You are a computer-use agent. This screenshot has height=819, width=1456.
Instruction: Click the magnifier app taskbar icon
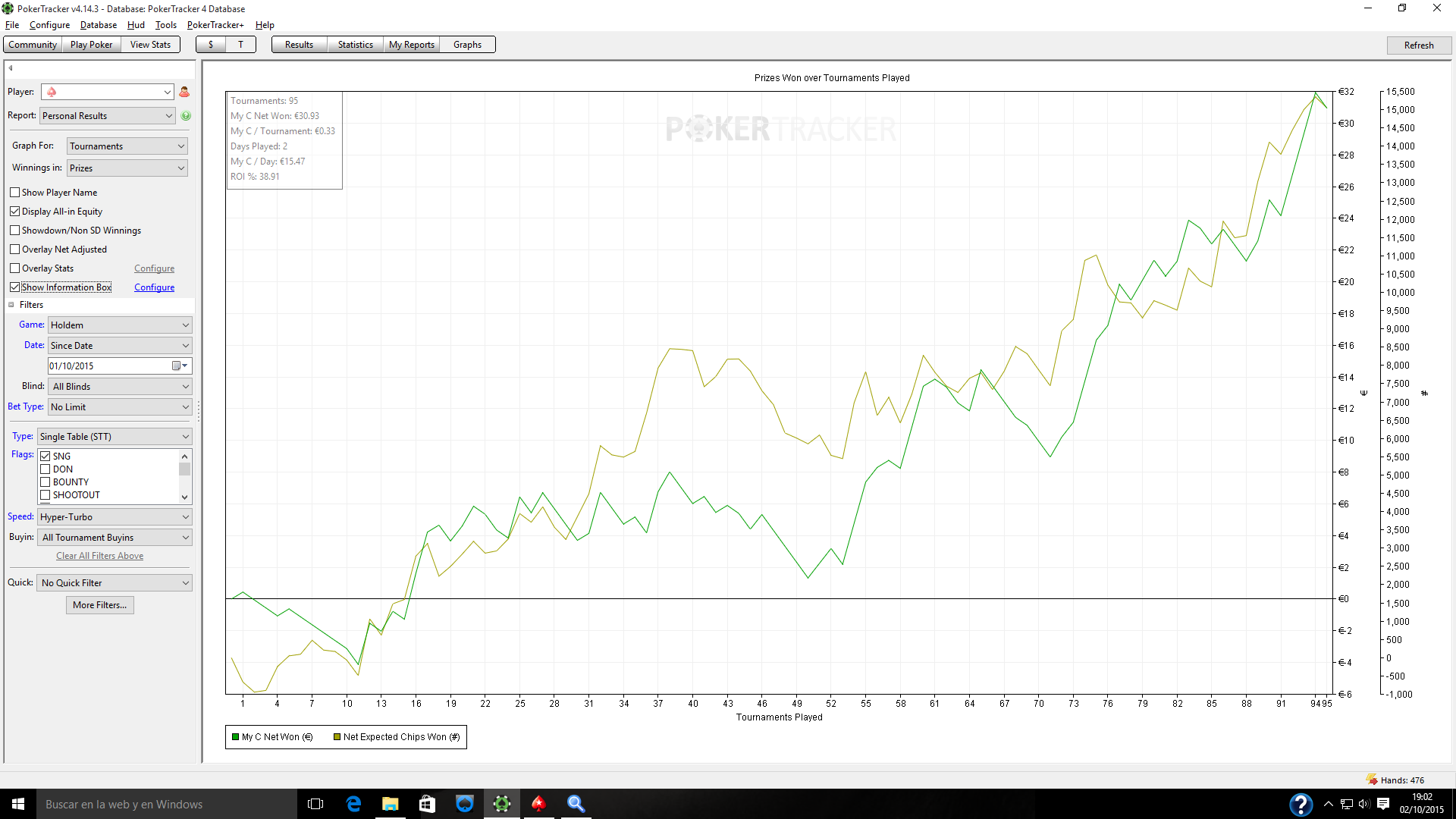point(576,804)
